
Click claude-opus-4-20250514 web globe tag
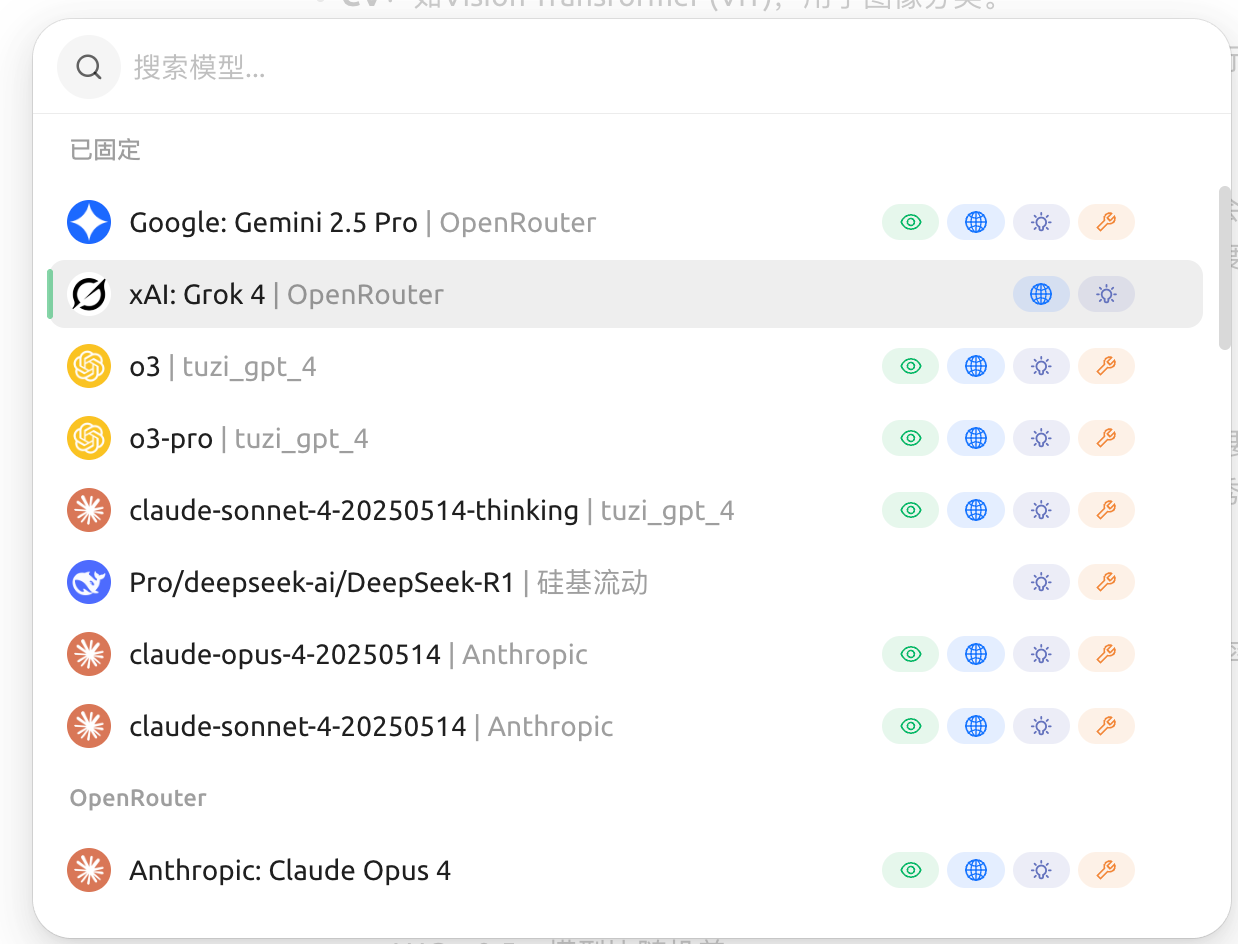(x=976, y=654)
